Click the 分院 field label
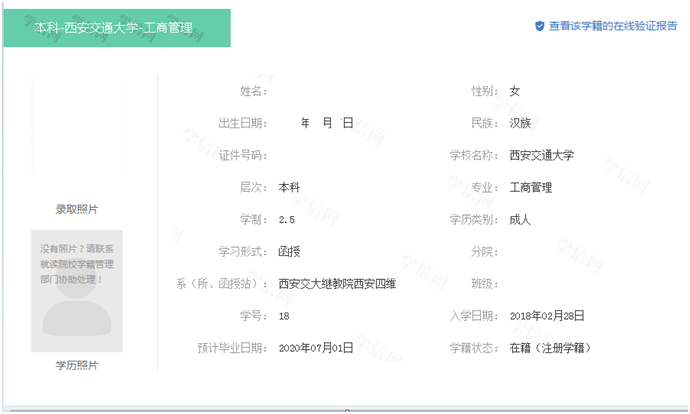The image size is (690, 414). coord(484,252)
